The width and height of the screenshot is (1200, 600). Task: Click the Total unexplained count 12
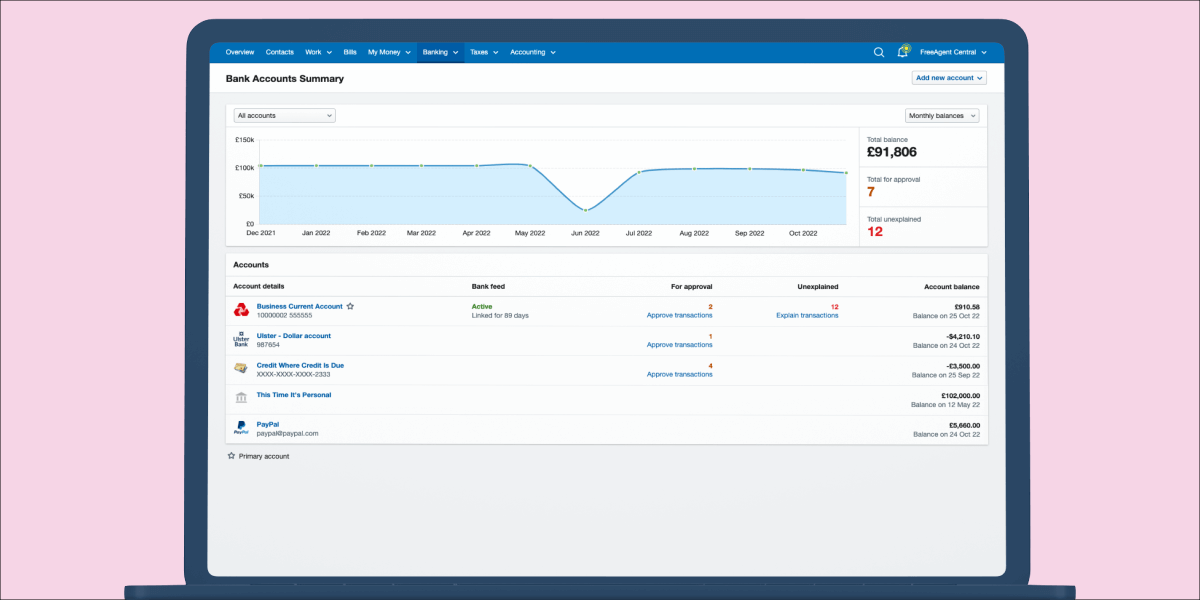(x=875, y=231)
